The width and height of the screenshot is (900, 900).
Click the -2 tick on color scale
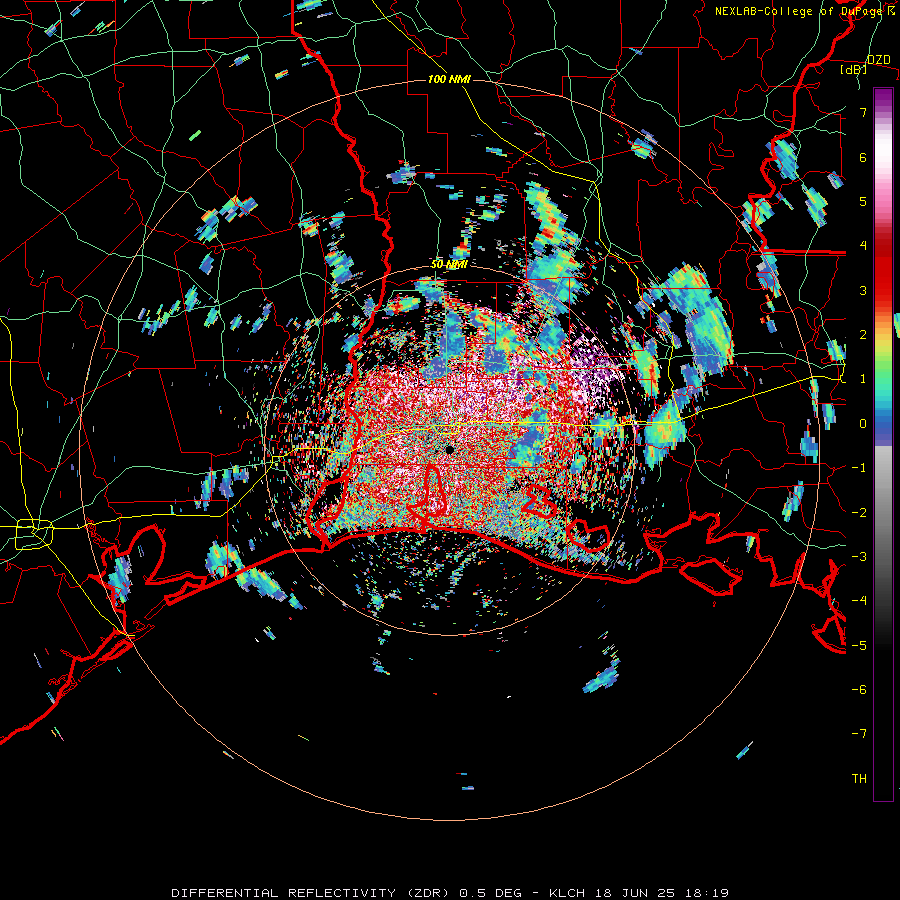tap(859, 513)
